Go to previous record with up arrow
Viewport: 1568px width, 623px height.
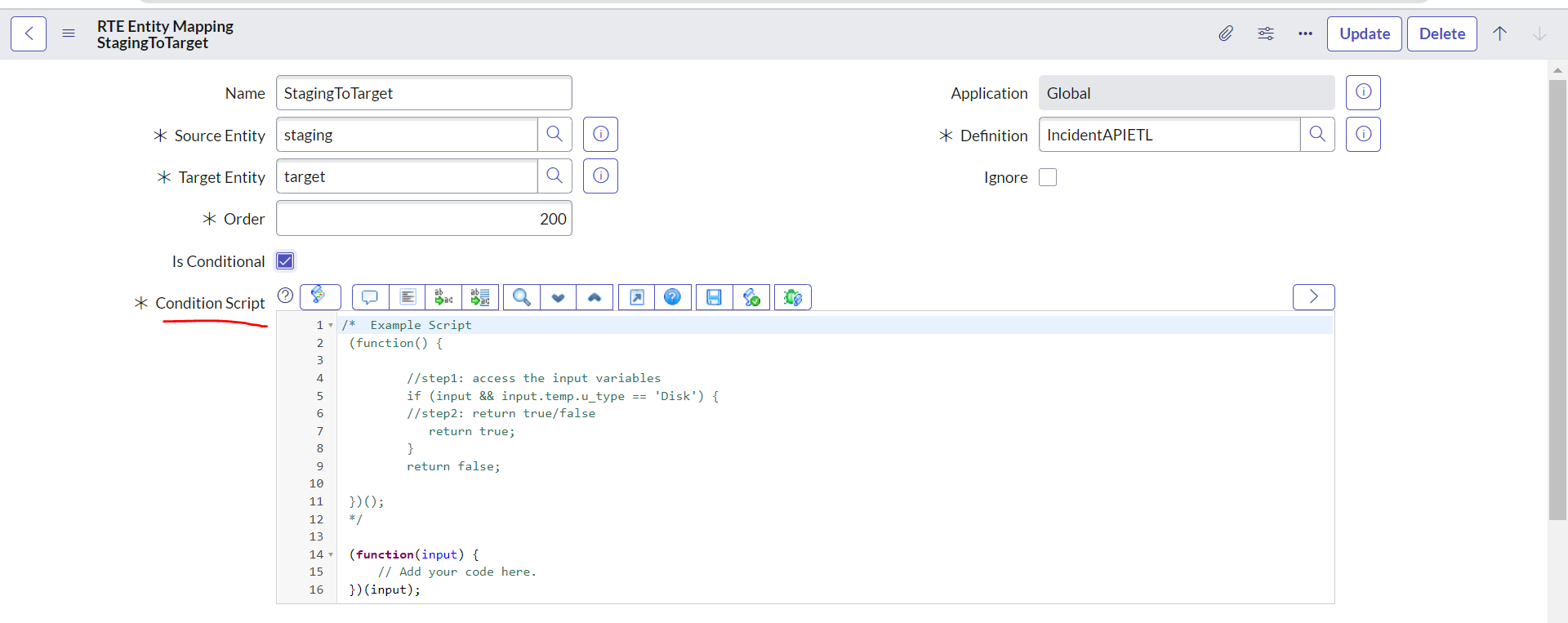coord(1499,33)
